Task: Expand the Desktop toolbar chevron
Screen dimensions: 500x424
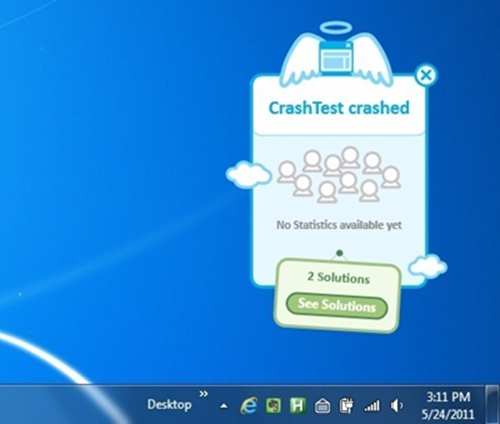Action: pos(203,394)
